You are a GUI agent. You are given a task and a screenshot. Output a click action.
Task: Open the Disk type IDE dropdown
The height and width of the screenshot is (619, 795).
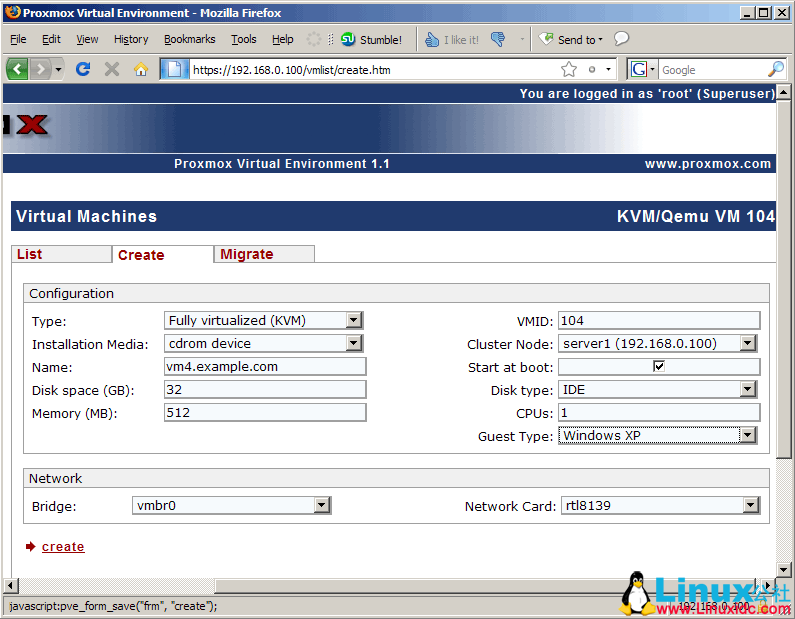pos(747,389)
